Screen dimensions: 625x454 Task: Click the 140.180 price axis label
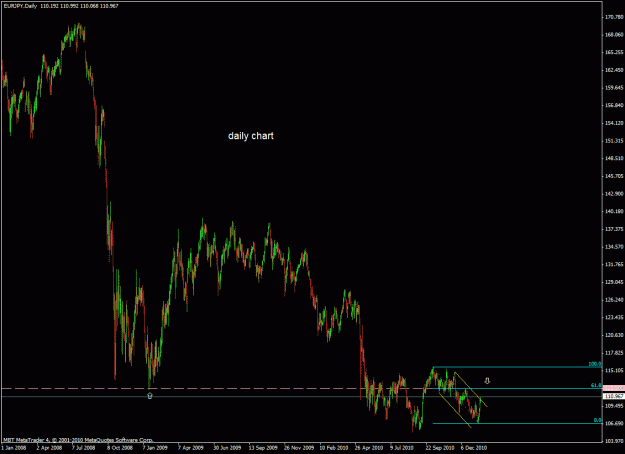pyautogui.click(x=614, y=211)
